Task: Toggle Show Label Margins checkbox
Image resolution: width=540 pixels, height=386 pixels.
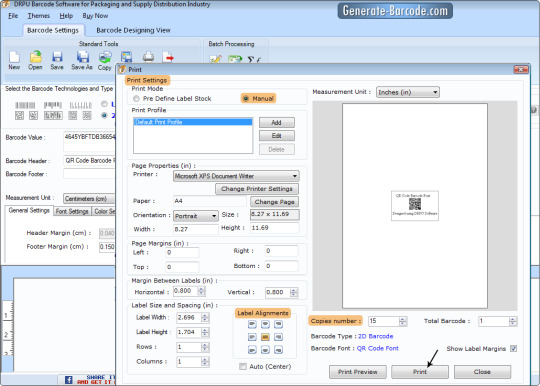Action: point(513,349)
